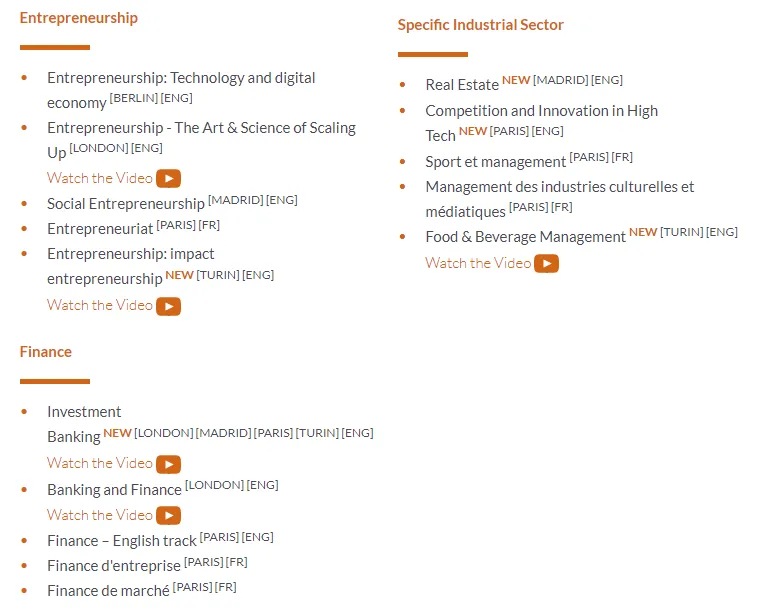
Task: Open Watch the Video for Scaling Up
Action: (x=100, y=178)
